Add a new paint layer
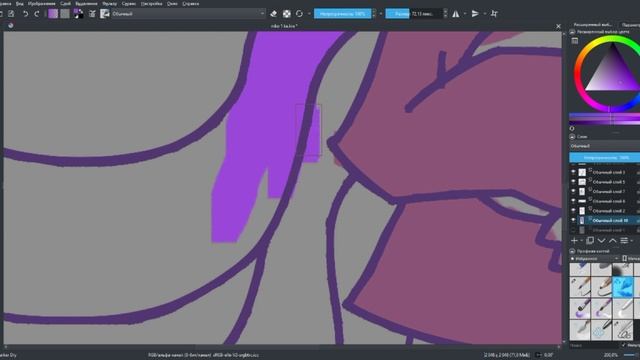 [574, 241]
